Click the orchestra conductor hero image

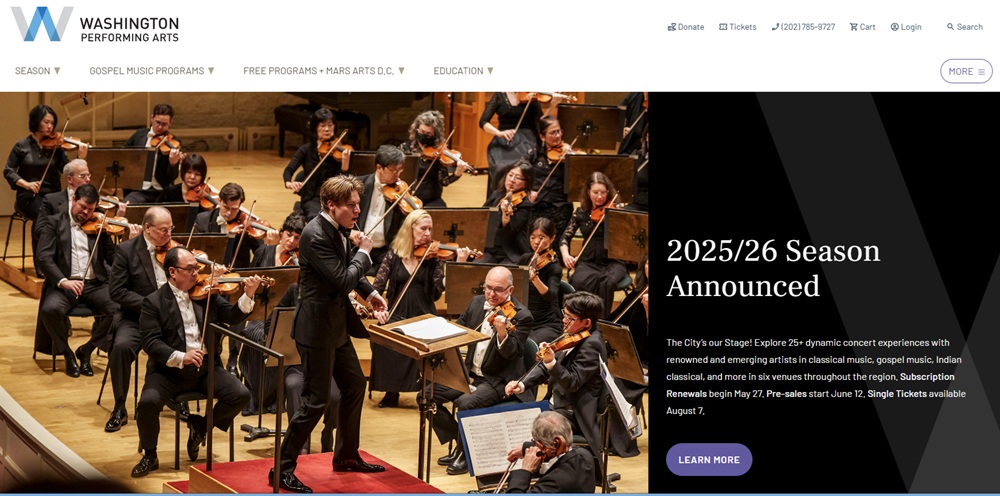[324, 293]
